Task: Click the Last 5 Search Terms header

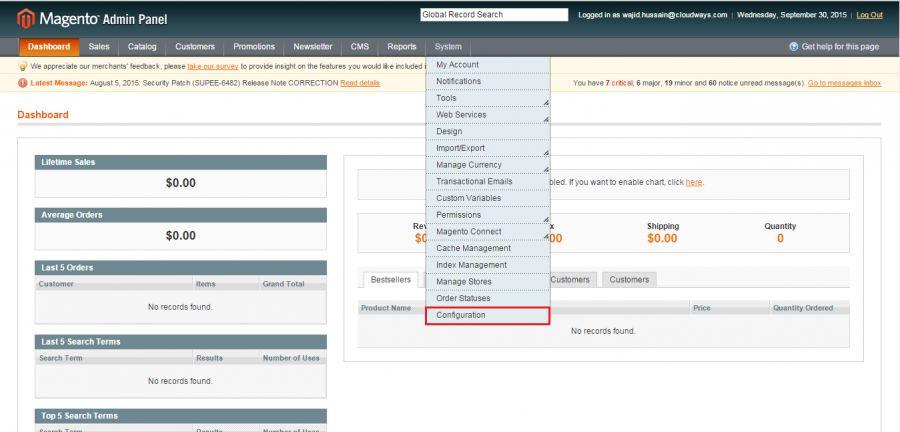Action: 181,342
